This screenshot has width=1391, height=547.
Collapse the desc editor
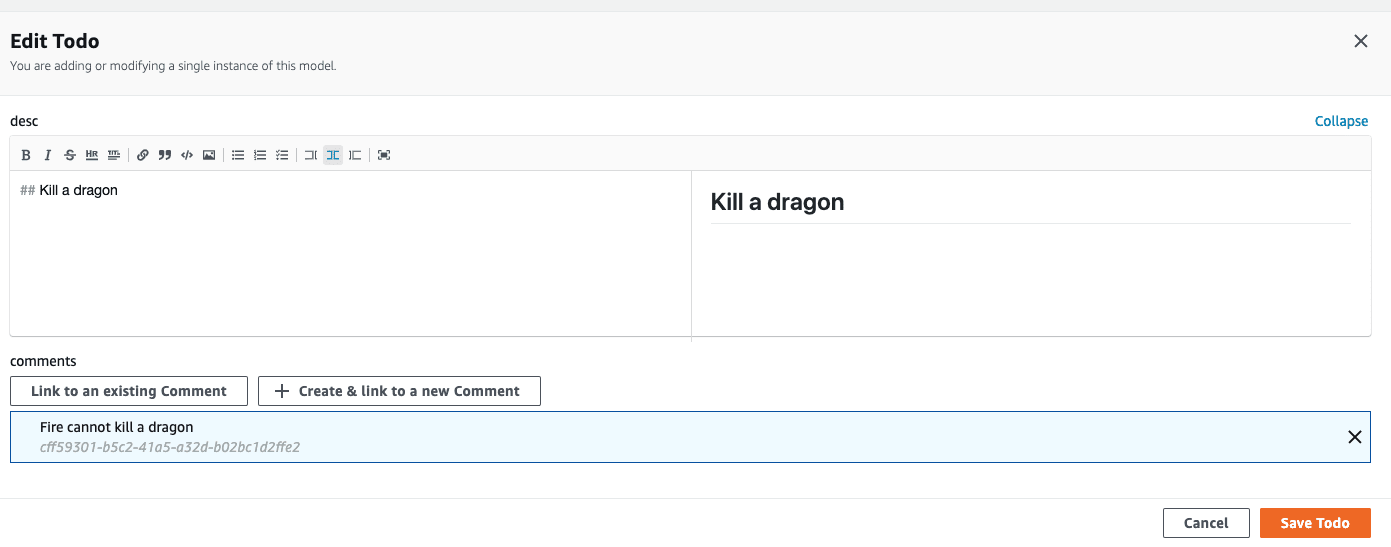click(1341, 121)
